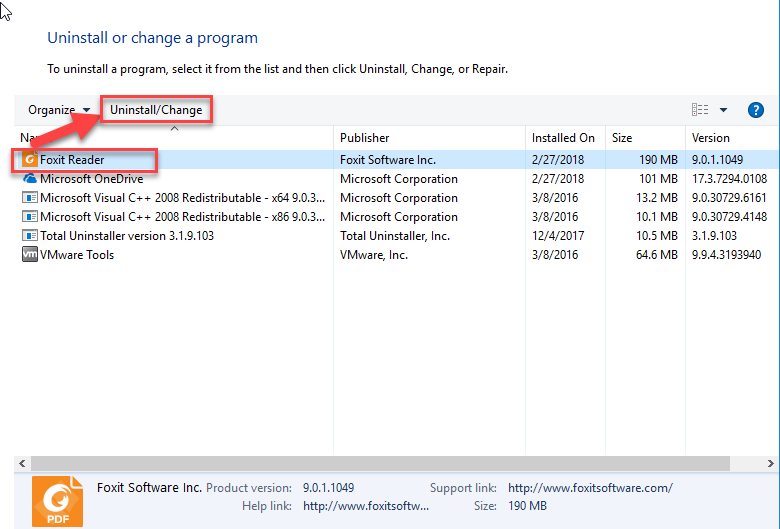Sort by the Version column header

[710, 138]
